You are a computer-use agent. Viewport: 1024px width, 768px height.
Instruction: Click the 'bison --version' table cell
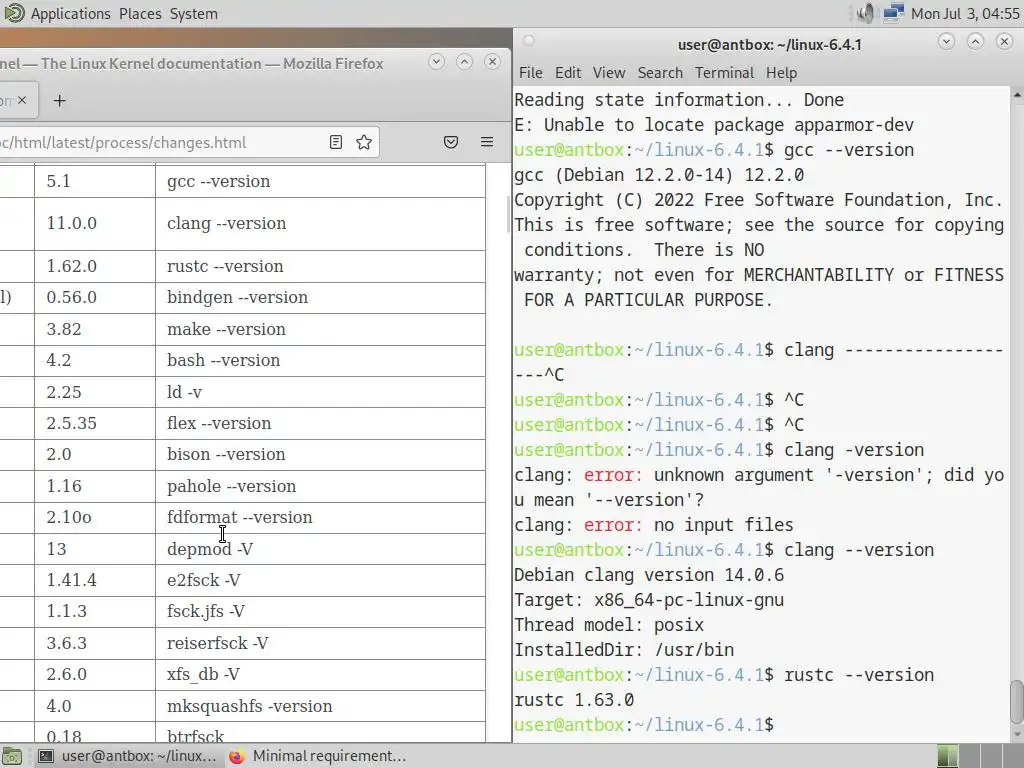pyautogui.click(x=320, y=455)
